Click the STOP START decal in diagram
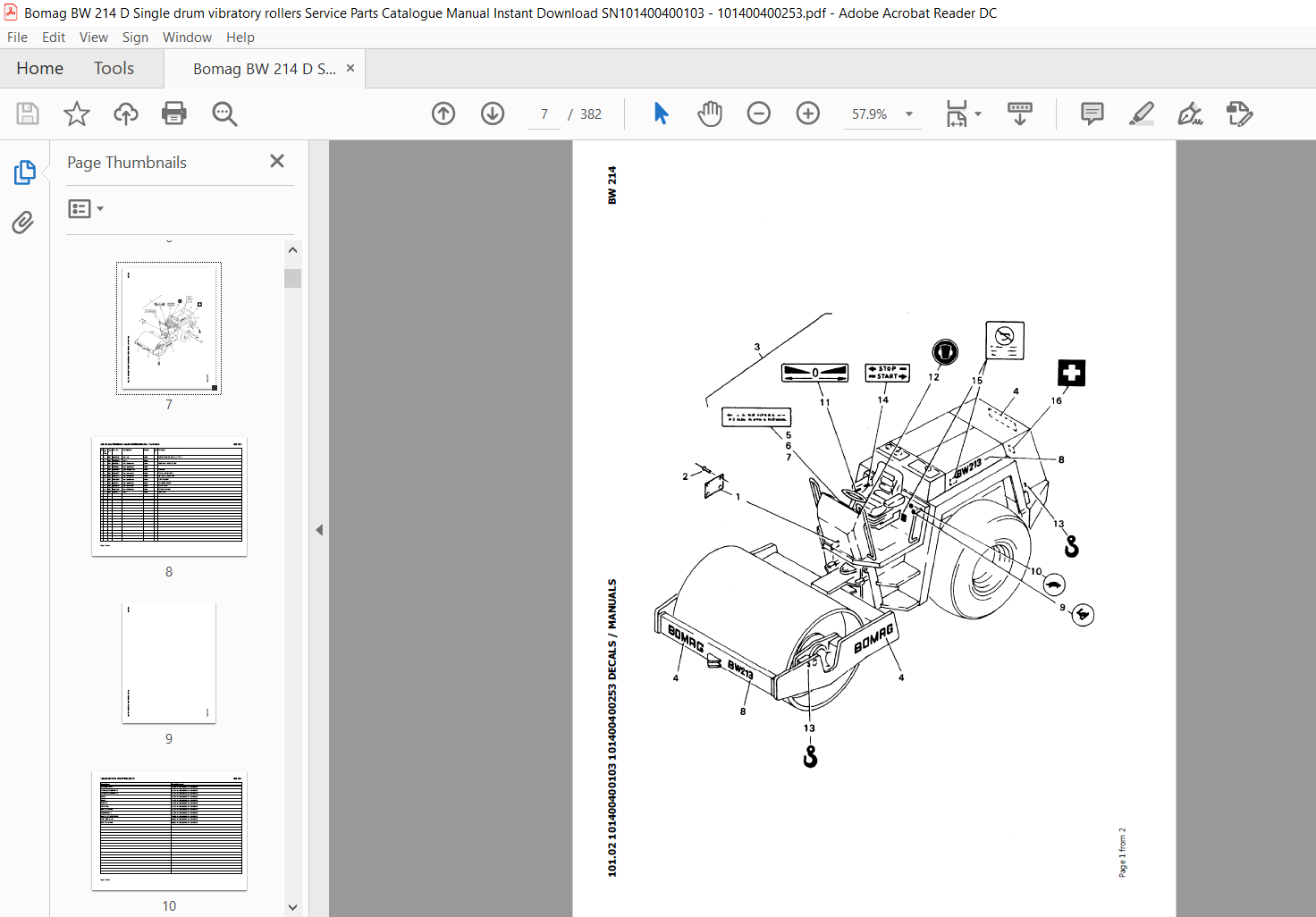 coord(888,373)
